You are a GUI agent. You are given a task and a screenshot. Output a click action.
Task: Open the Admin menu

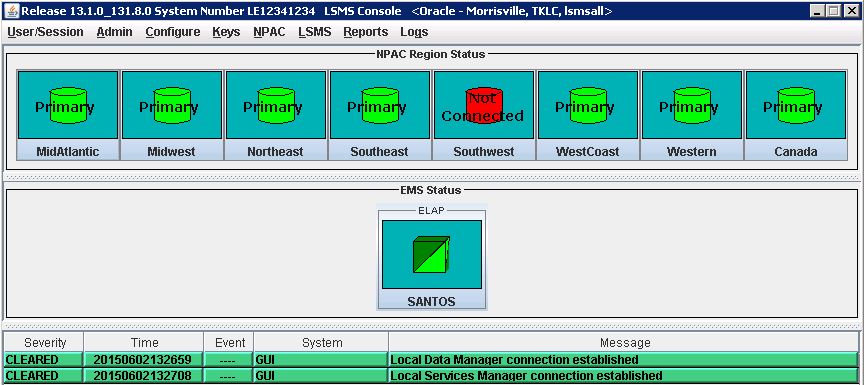tap(115, 32)
